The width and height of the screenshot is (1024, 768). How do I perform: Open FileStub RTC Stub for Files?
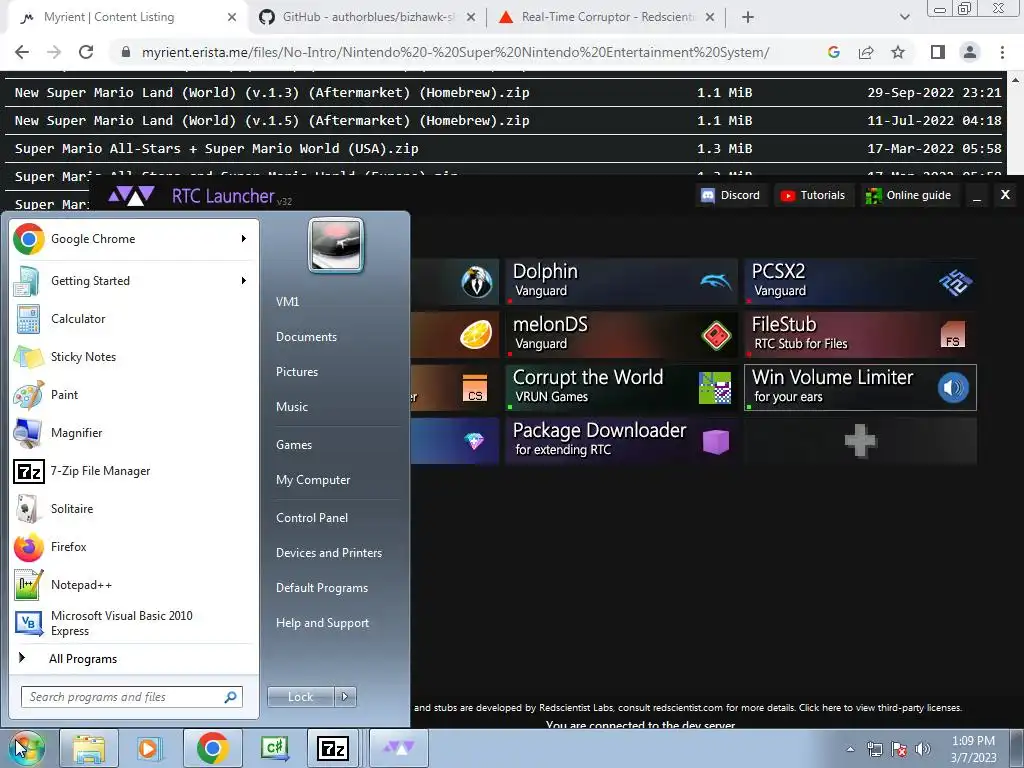point(861,334)
